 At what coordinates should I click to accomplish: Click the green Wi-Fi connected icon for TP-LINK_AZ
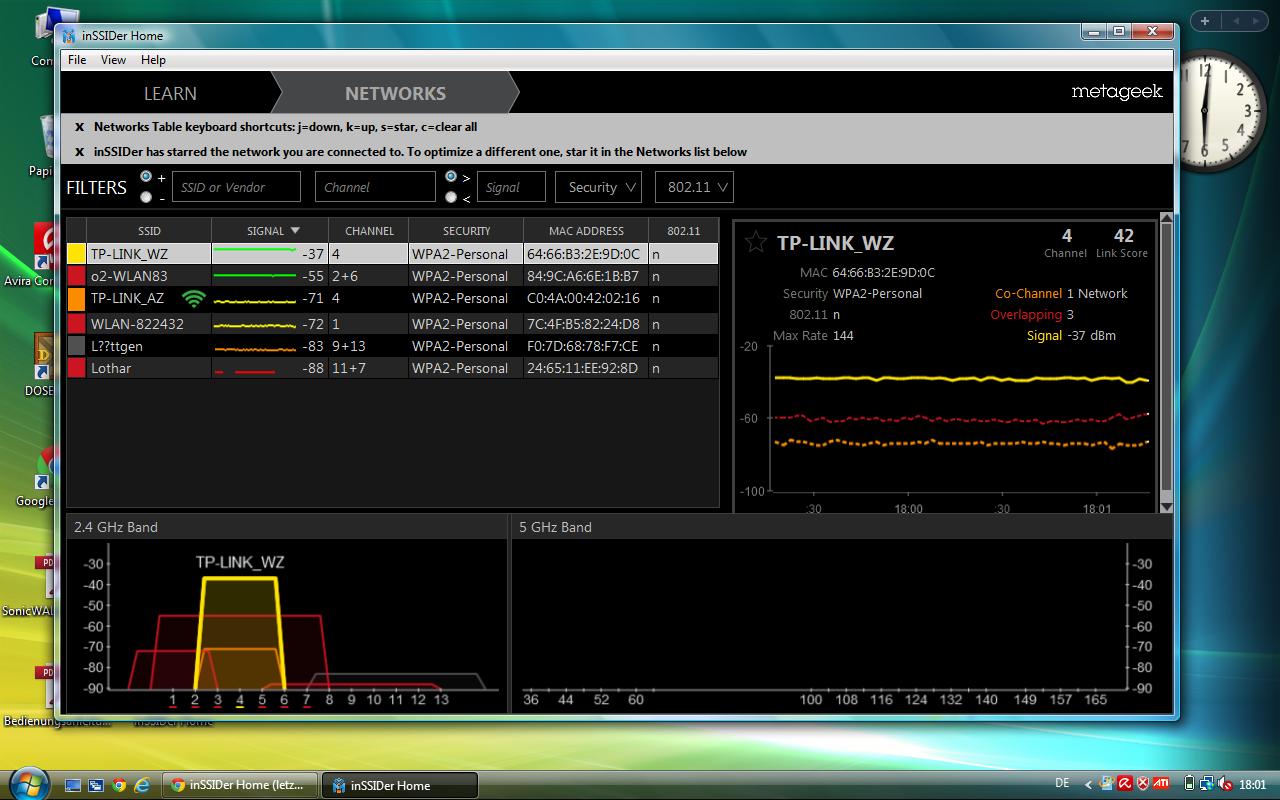tap(194, 298)
